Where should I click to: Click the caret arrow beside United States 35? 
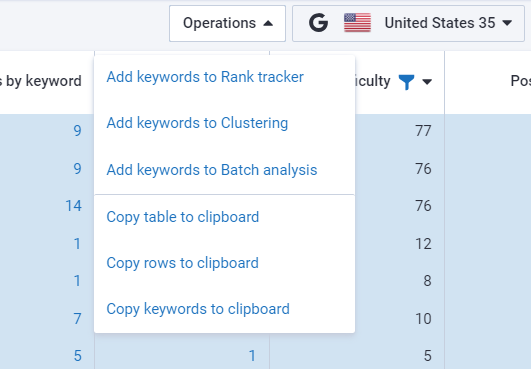coord(507,23)
